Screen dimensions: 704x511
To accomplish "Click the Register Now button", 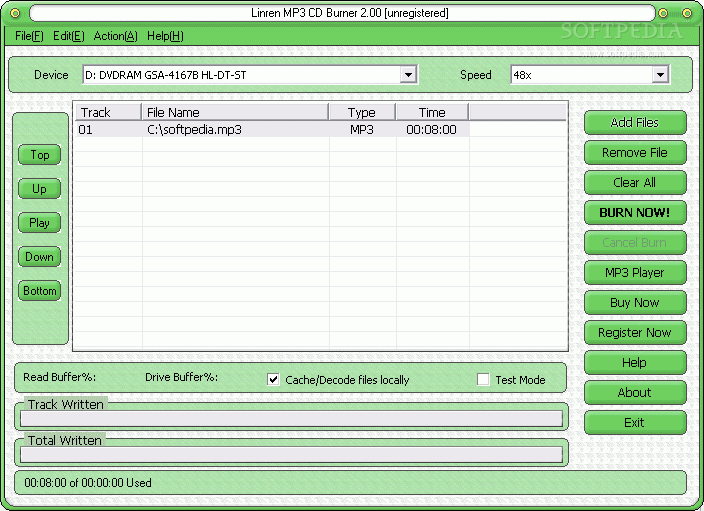I will pos(635,333).
